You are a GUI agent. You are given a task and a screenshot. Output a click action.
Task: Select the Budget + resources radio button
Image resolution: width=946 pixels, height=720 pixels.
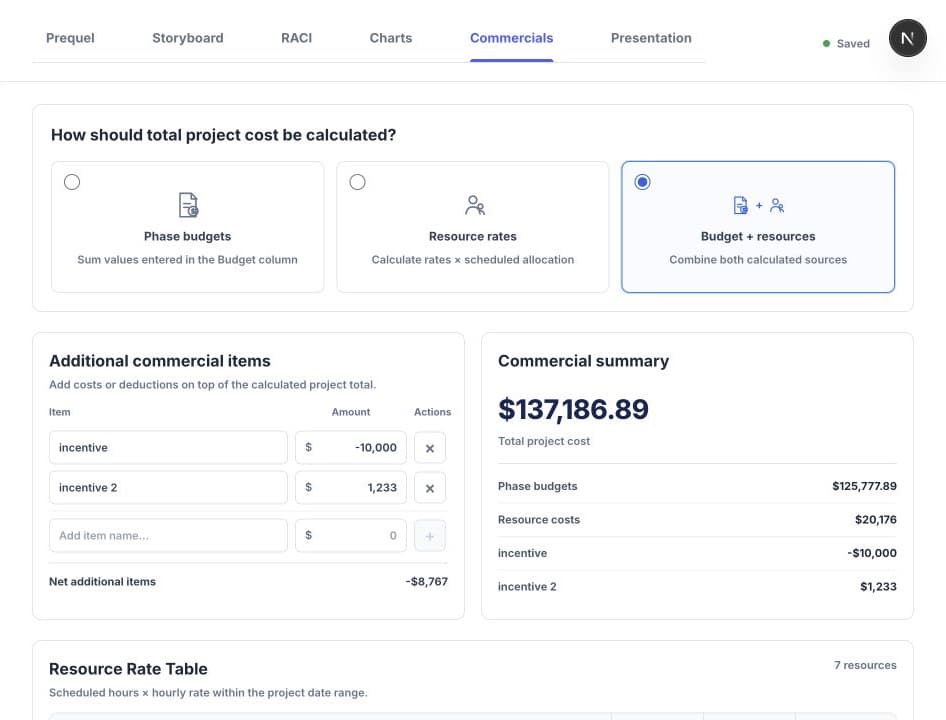(643, 182)
